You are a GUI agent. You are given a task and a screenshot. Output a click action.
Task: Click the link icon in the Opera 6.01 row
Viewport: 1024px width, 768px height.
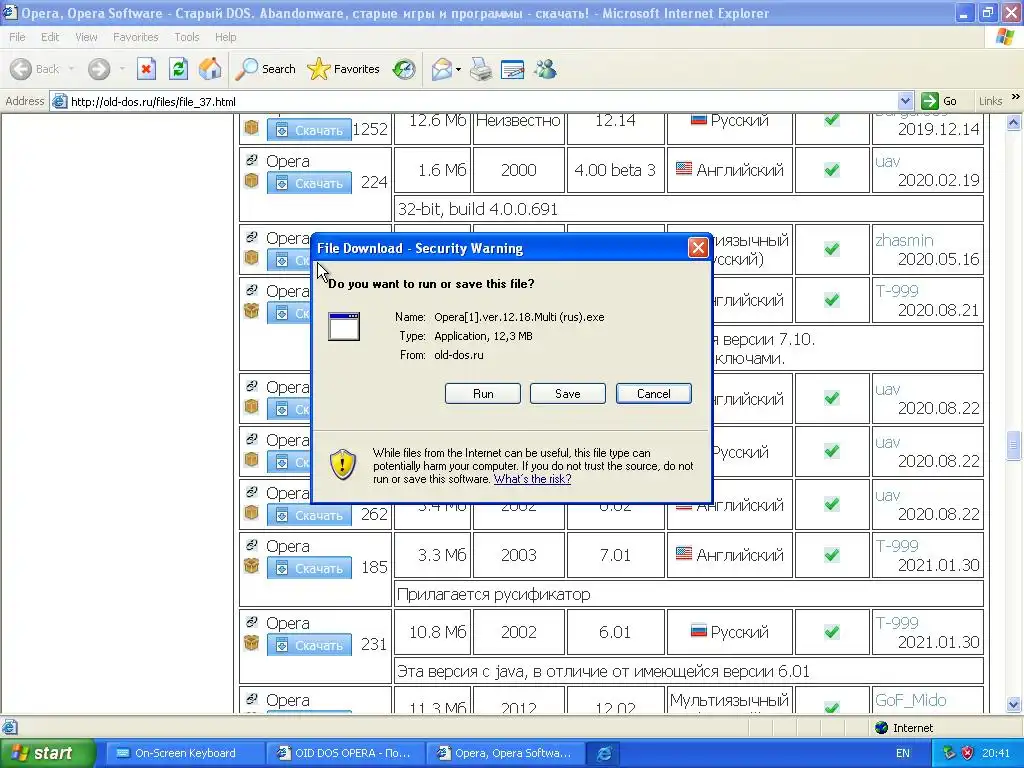251,622
